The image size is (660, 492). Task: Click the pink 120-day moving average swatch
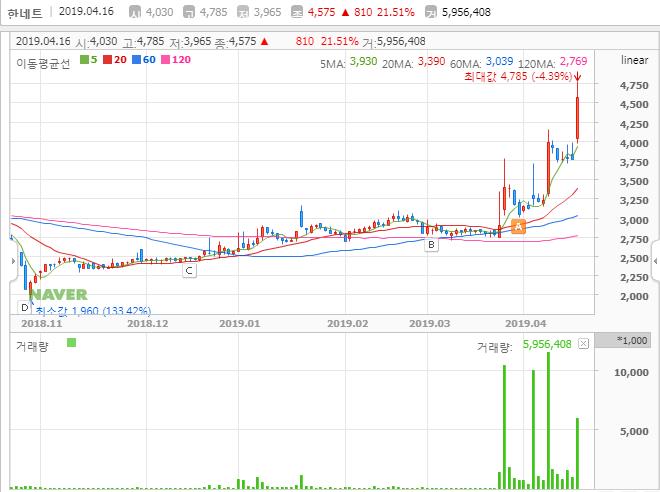[x=165, y=60]
